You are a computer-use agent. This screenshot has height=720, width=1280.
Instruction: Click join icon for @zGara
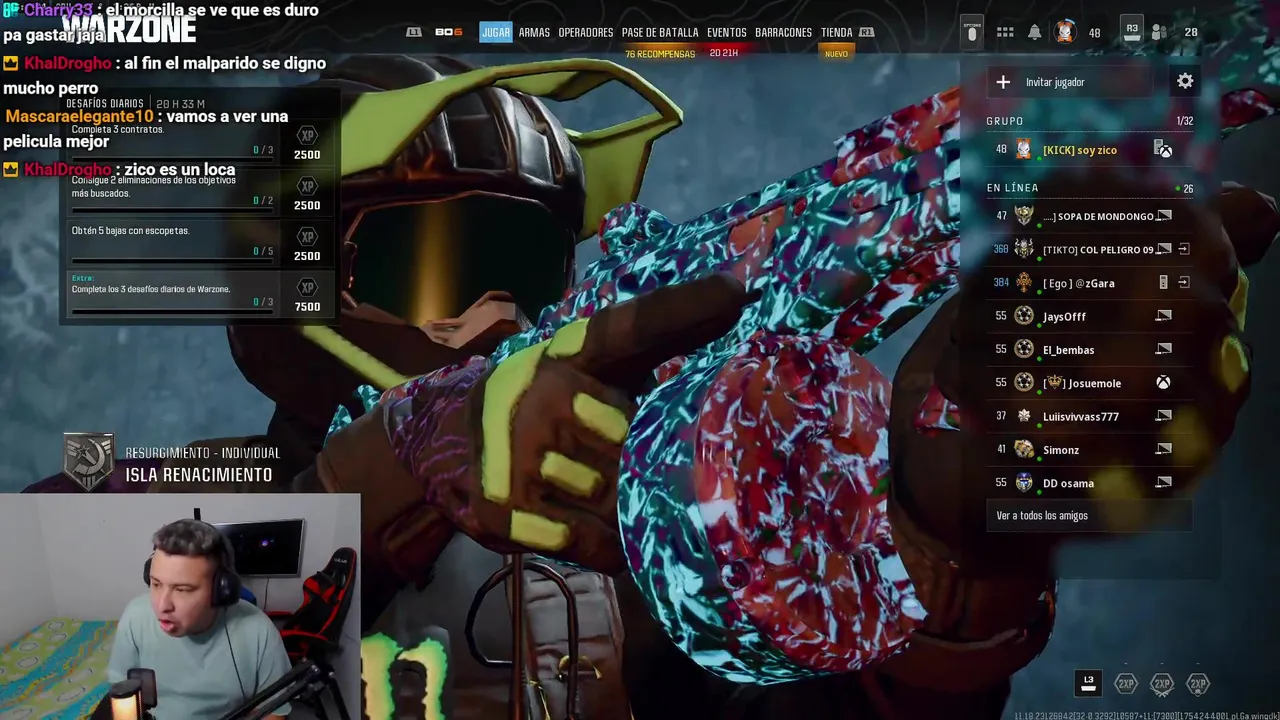(x=1184, y=283)
